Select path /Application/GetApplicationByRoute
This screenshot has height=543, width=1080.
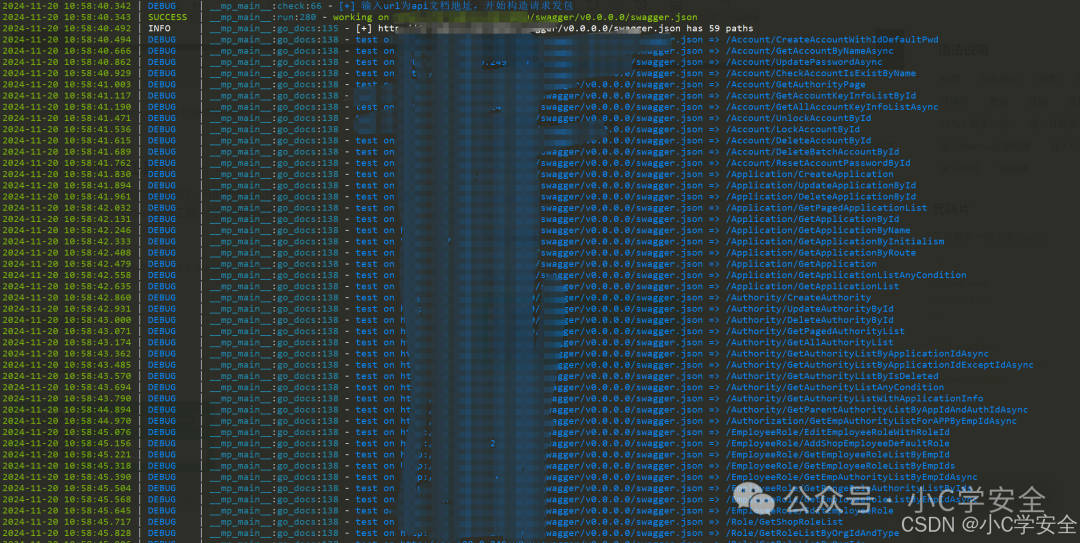[821, 253]
